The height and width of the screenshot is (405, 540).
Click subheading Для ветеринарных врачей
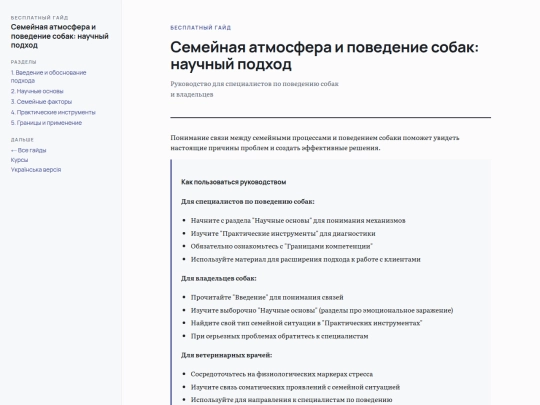227,355
